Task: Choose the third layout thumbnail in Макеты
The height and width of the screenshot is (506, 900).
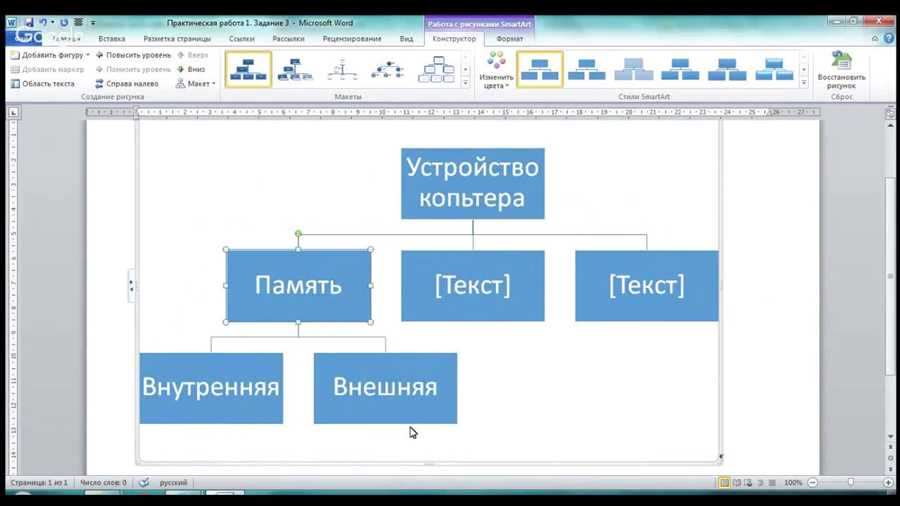Action: [x=342, y=69]
